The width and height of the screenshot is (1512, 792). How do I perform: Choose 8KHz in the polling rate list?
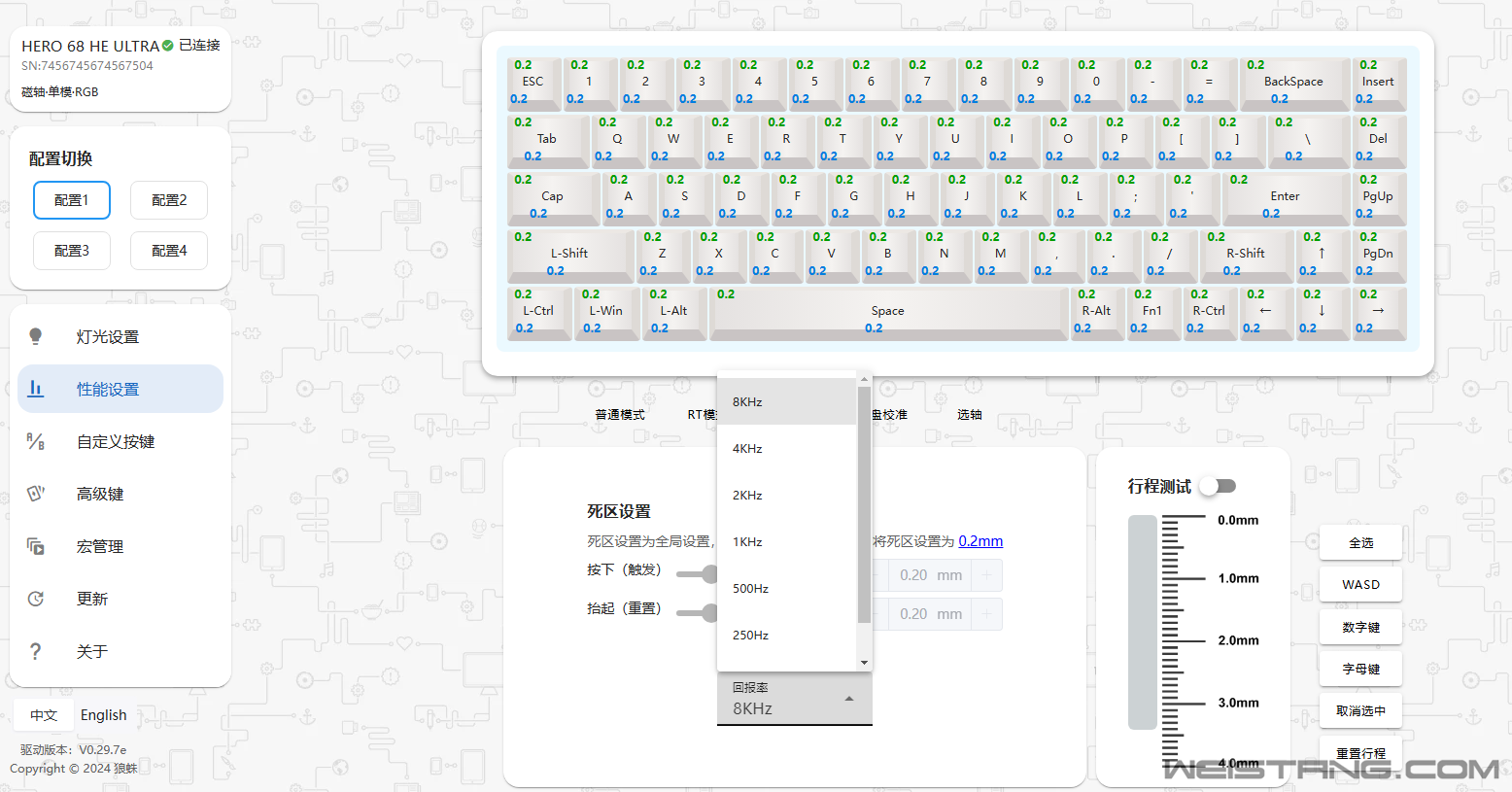pos(787,401)
